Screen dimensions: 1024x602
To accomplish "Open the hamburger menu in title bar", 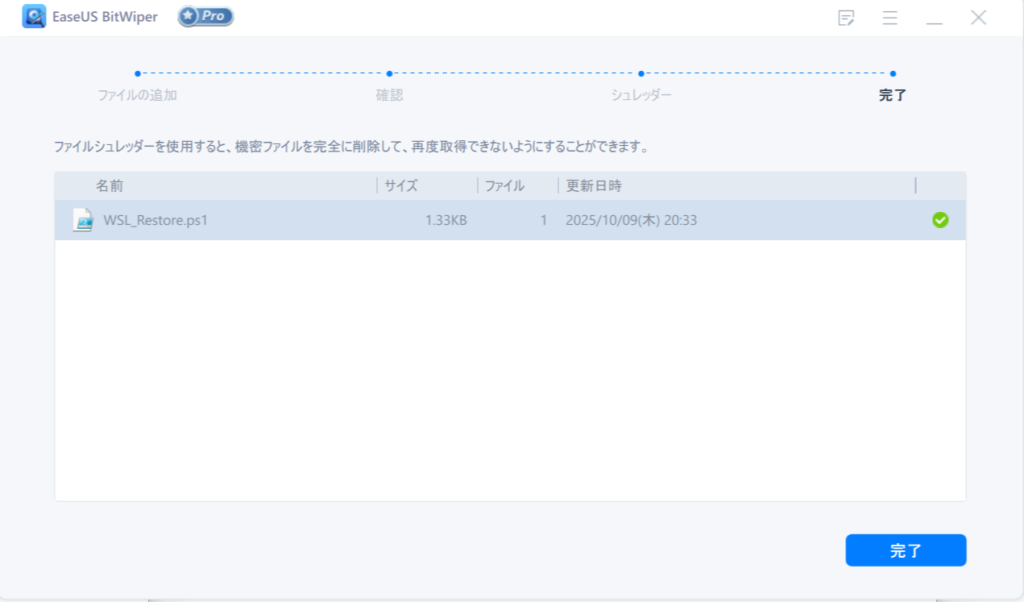I will (890, 18).
